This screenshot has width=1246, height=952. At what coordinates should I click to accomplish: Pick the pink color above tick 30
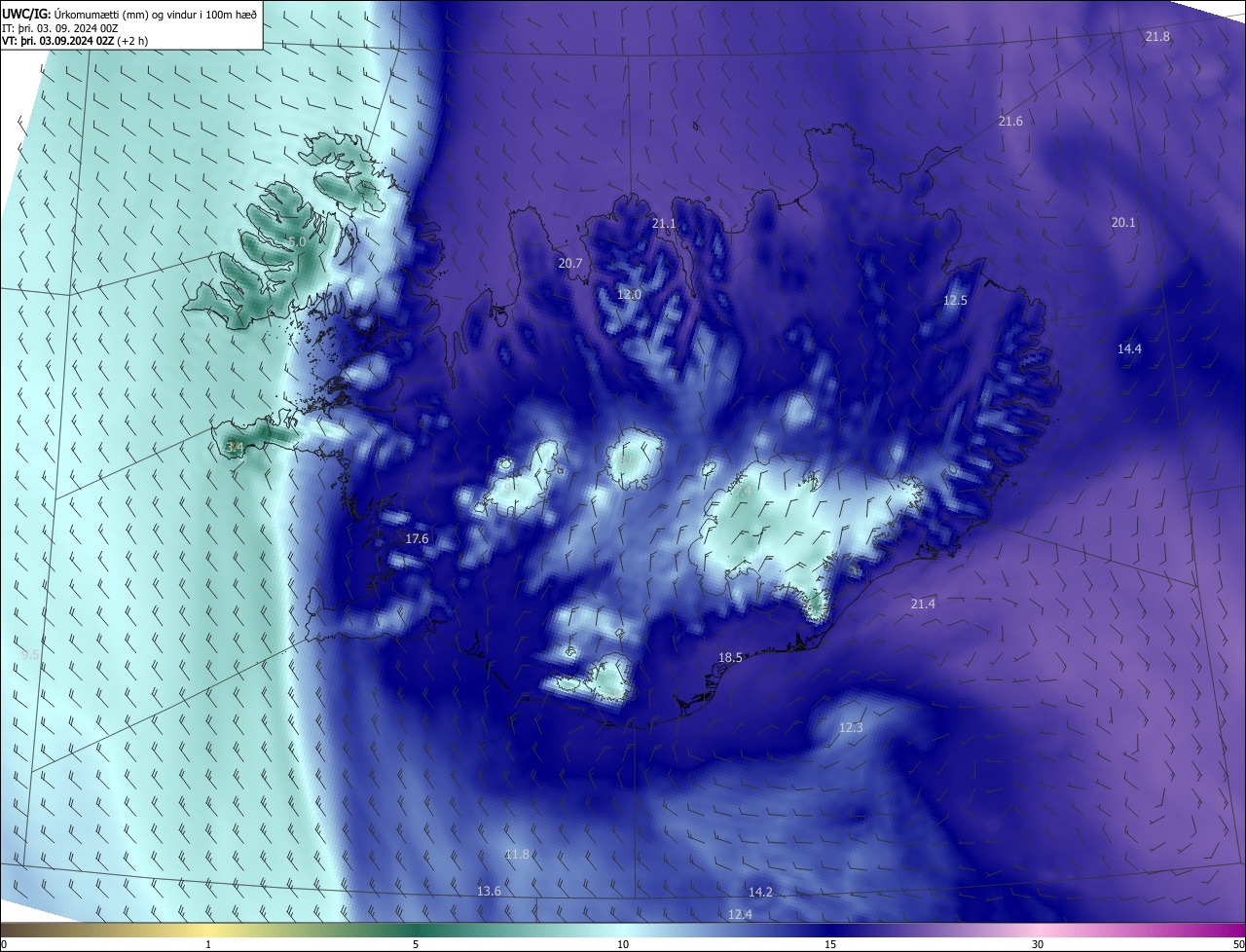tap(1038, 930)
